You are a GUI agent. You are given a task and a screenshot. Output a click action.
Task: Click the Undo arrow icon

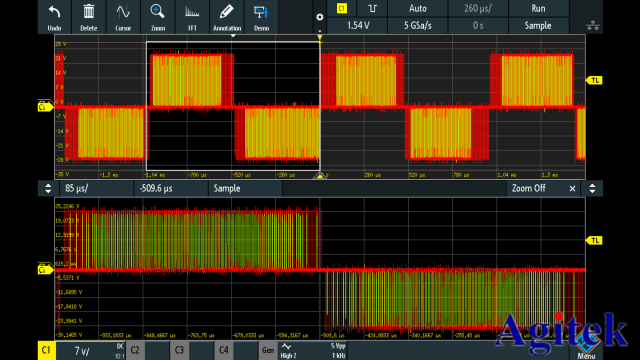[x=54, y=17]
